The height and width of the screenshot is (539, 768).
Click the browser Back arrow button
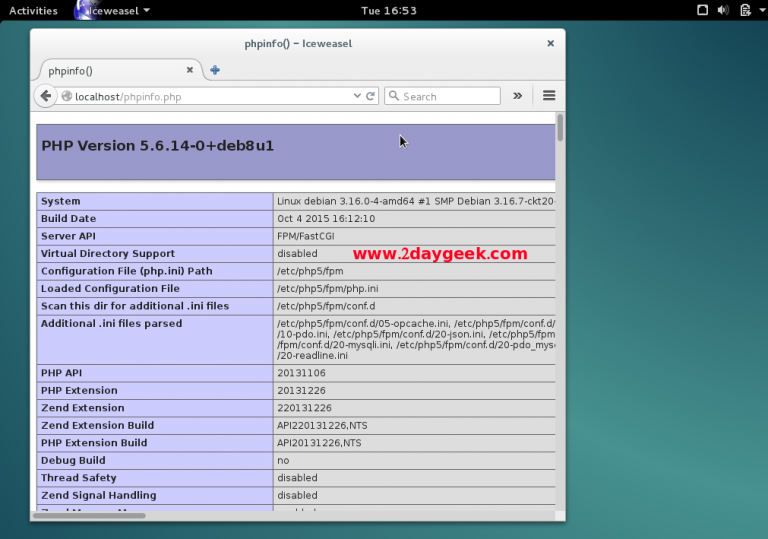(45, 96)
